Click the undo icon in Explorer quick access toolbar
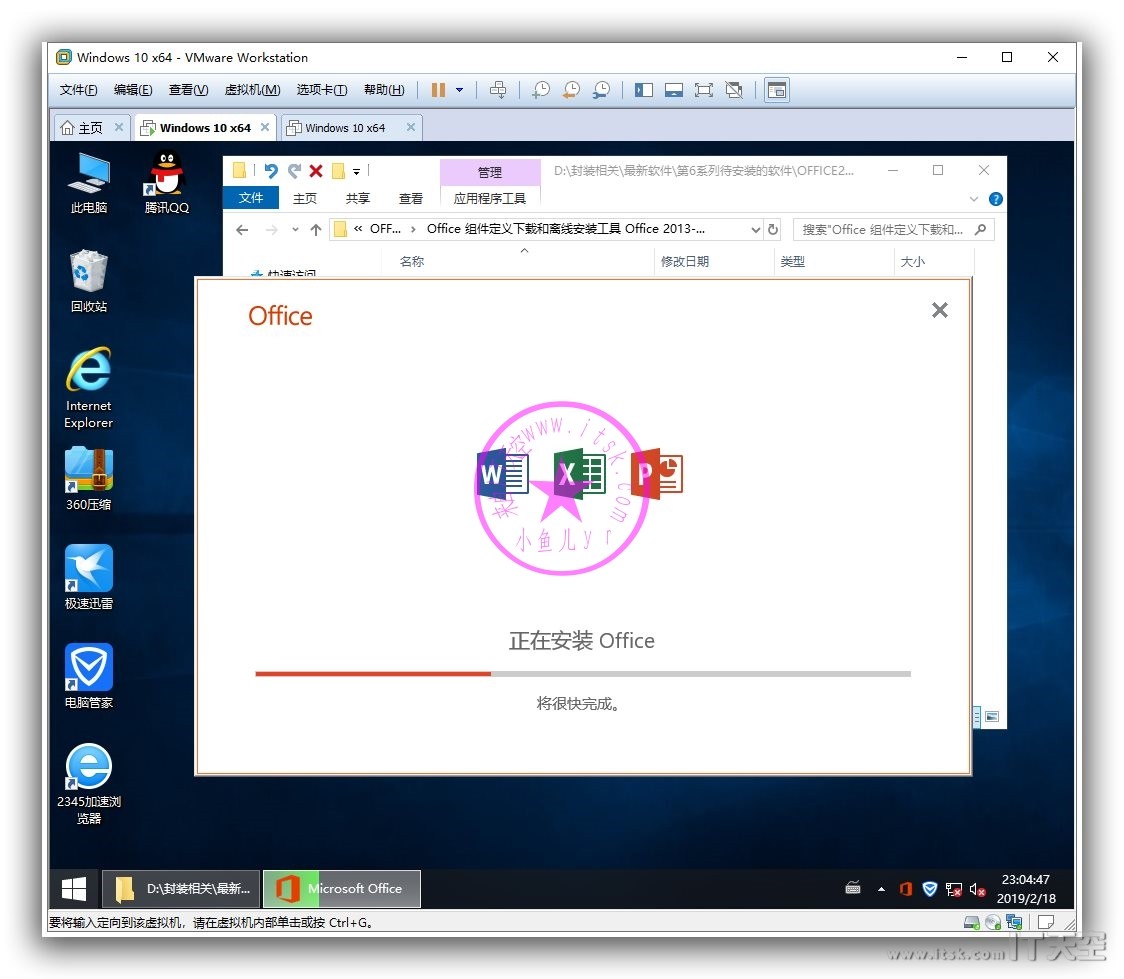Viewport: 1124px width, 979px height. (270, 171)
